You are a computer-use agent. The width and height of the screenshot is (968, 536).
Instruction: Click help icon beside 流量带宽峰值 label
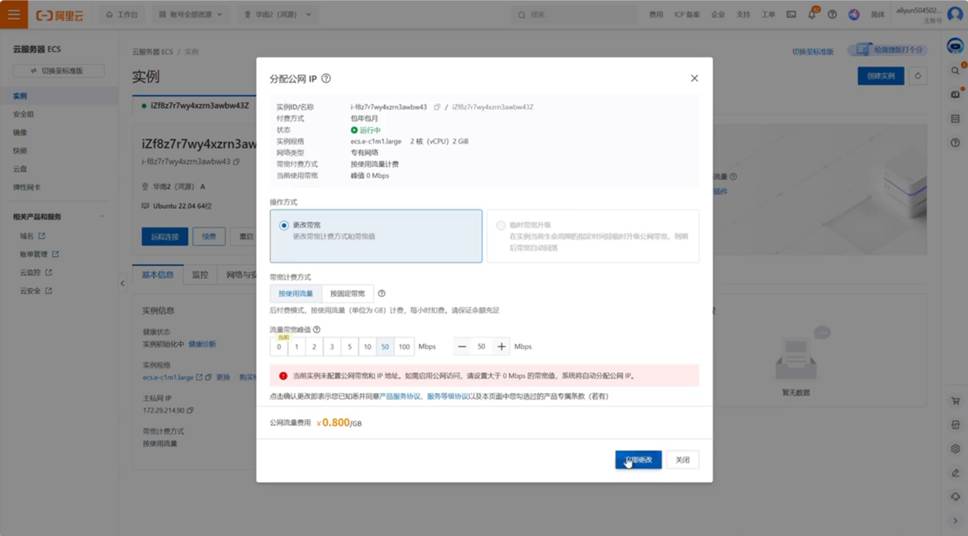[317, 329]
